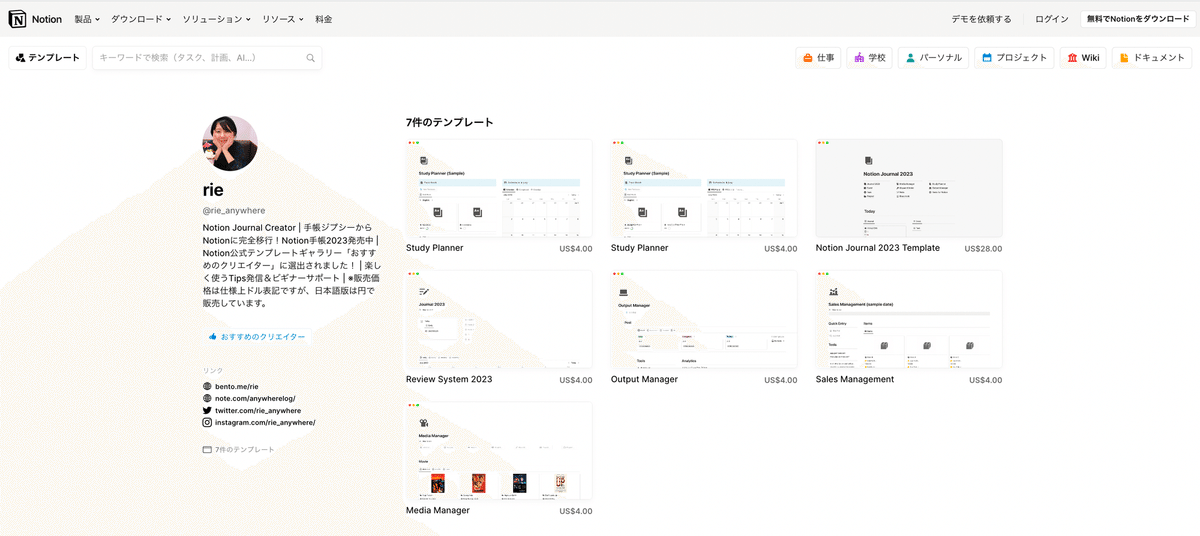1200x536 pixels.
Task: Click the Twitter bird icon
Action: click(x=207, y=410)
